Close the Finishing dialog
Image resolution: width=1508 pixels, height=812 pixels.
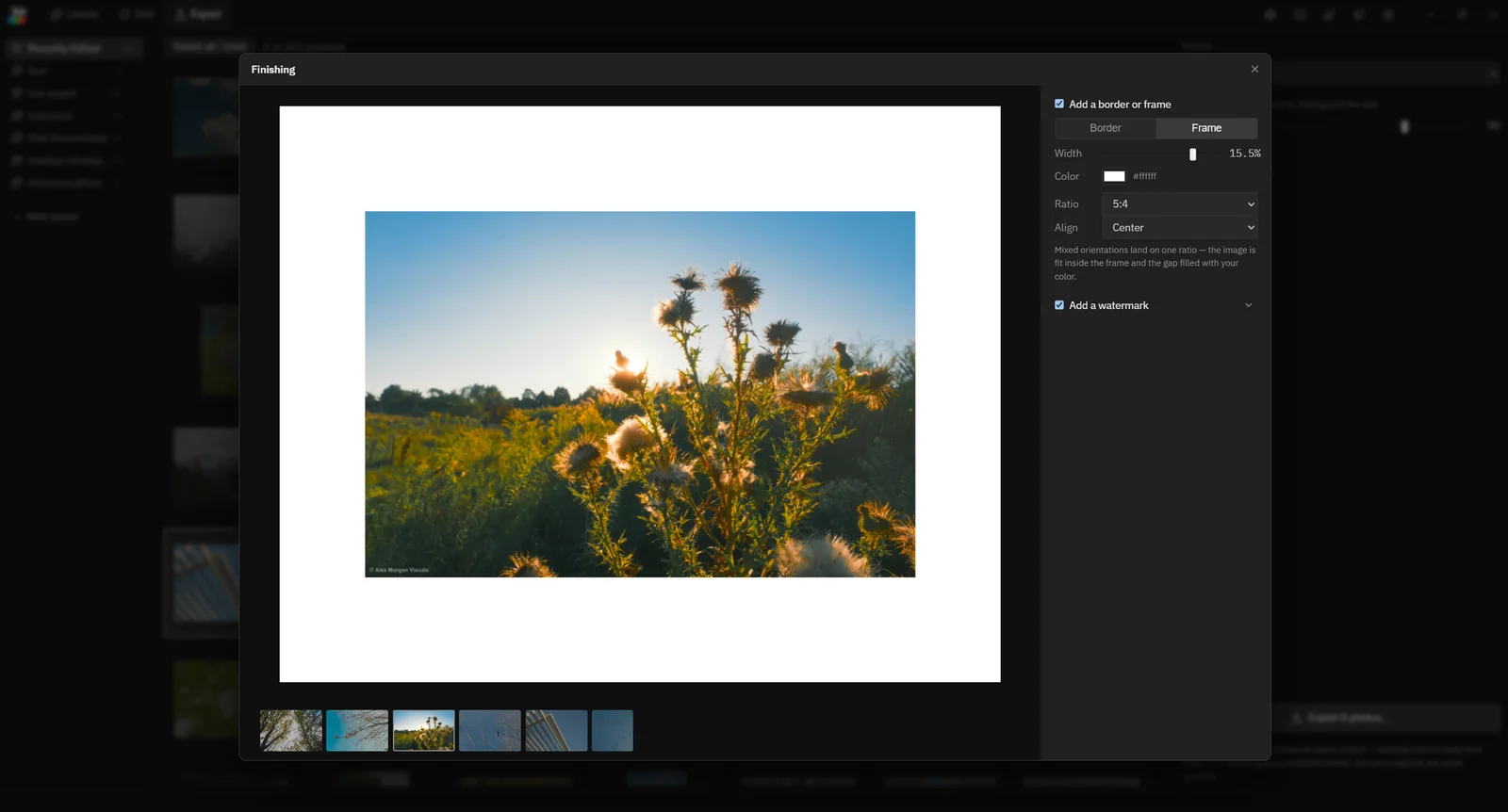coord(1254,69)
